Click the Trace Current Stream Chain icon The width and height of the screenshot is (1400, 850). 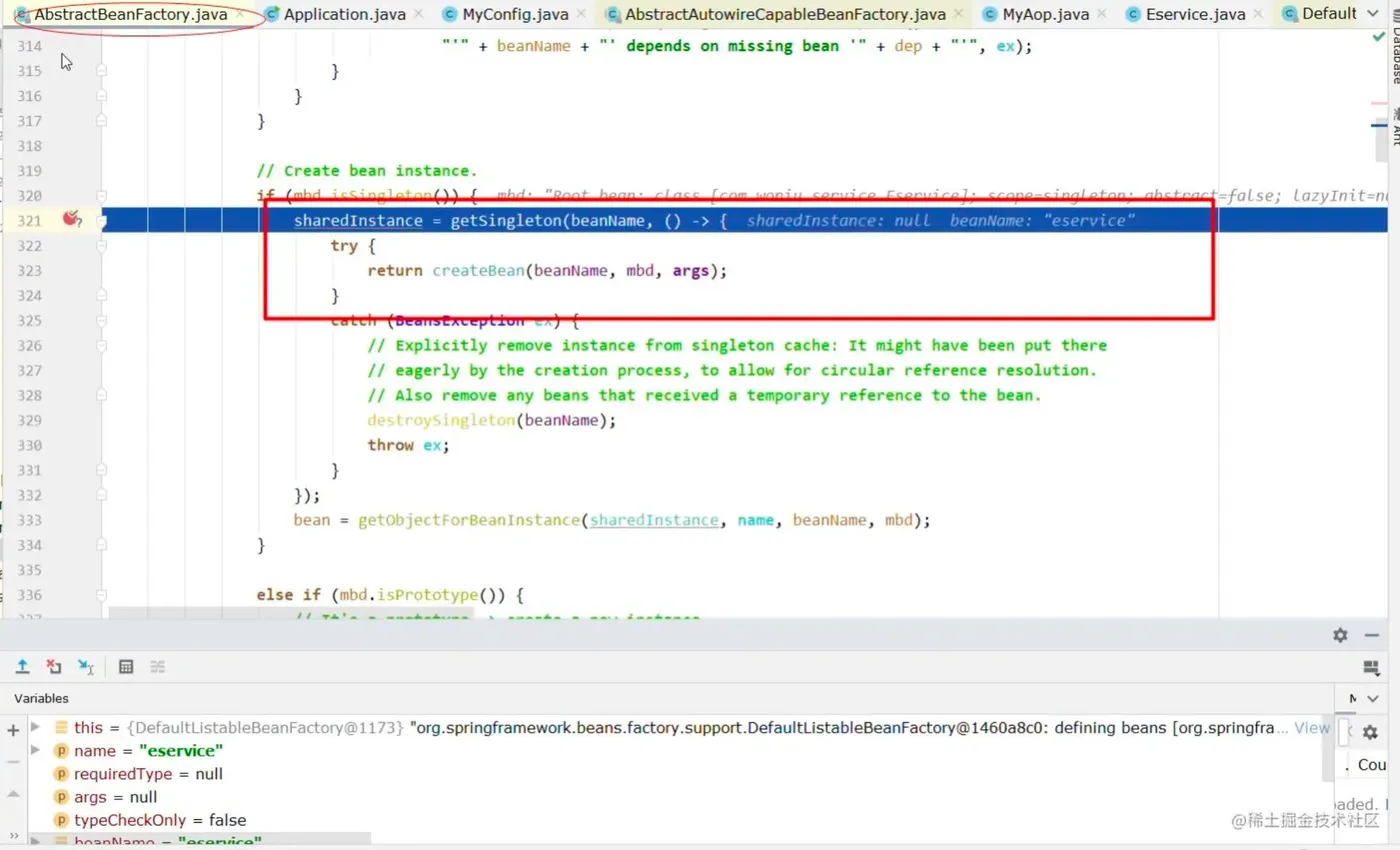(157, 666)
